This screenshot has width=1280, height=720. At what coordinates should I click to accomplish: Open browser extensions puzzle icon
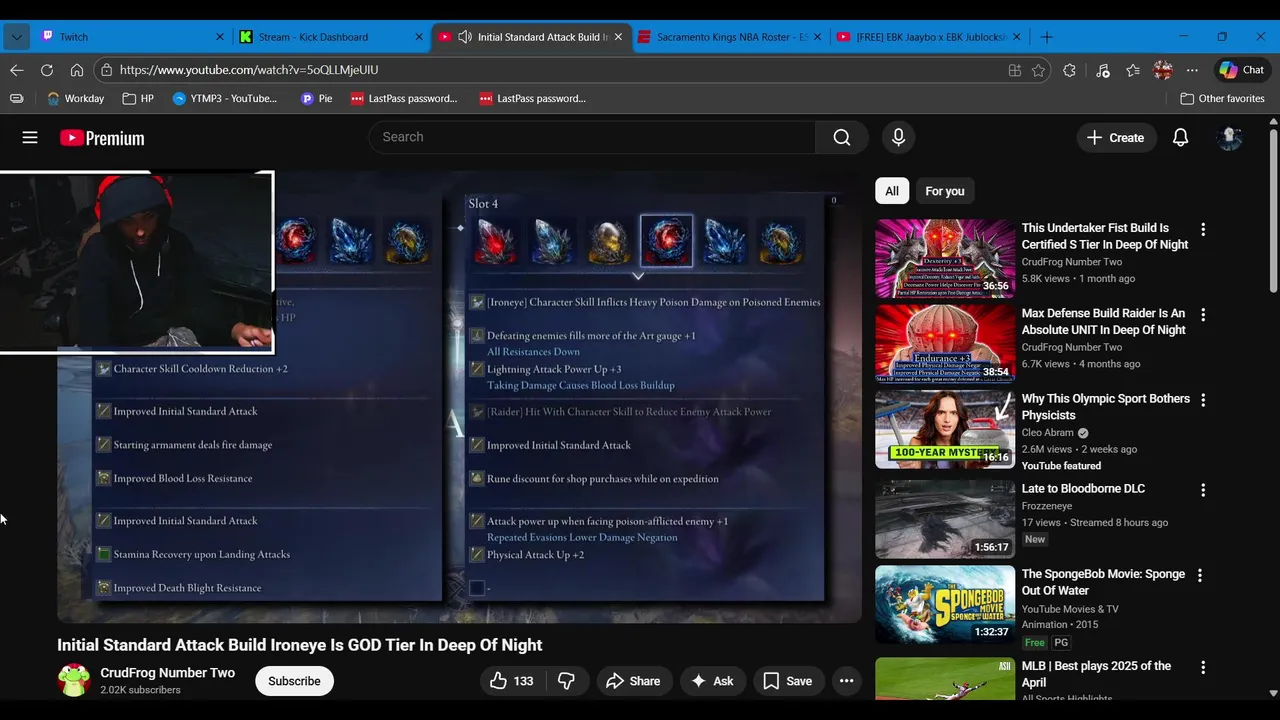pyautogui.click(x=1069, y=70)
